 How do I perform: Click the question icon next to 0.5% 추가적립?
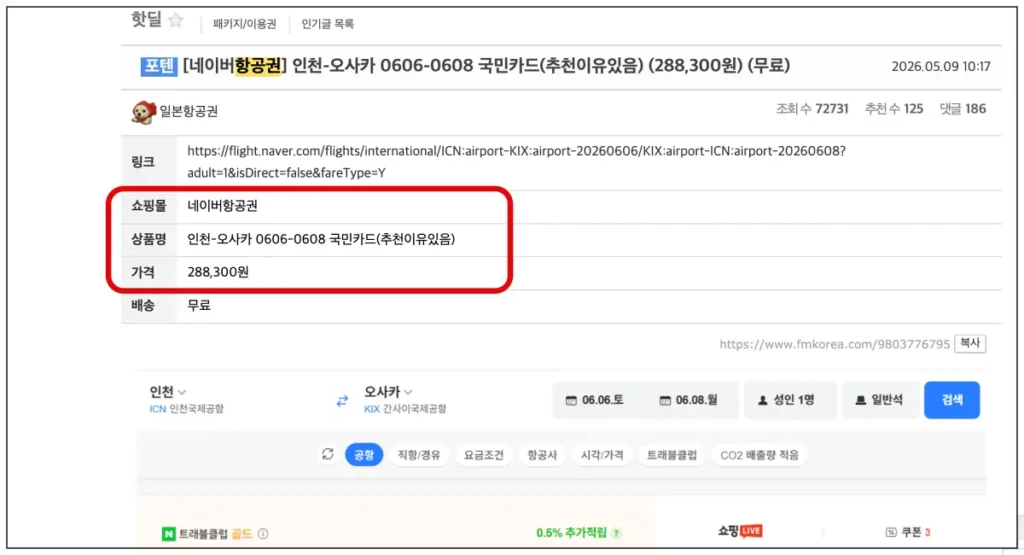[x=616, y=533]
